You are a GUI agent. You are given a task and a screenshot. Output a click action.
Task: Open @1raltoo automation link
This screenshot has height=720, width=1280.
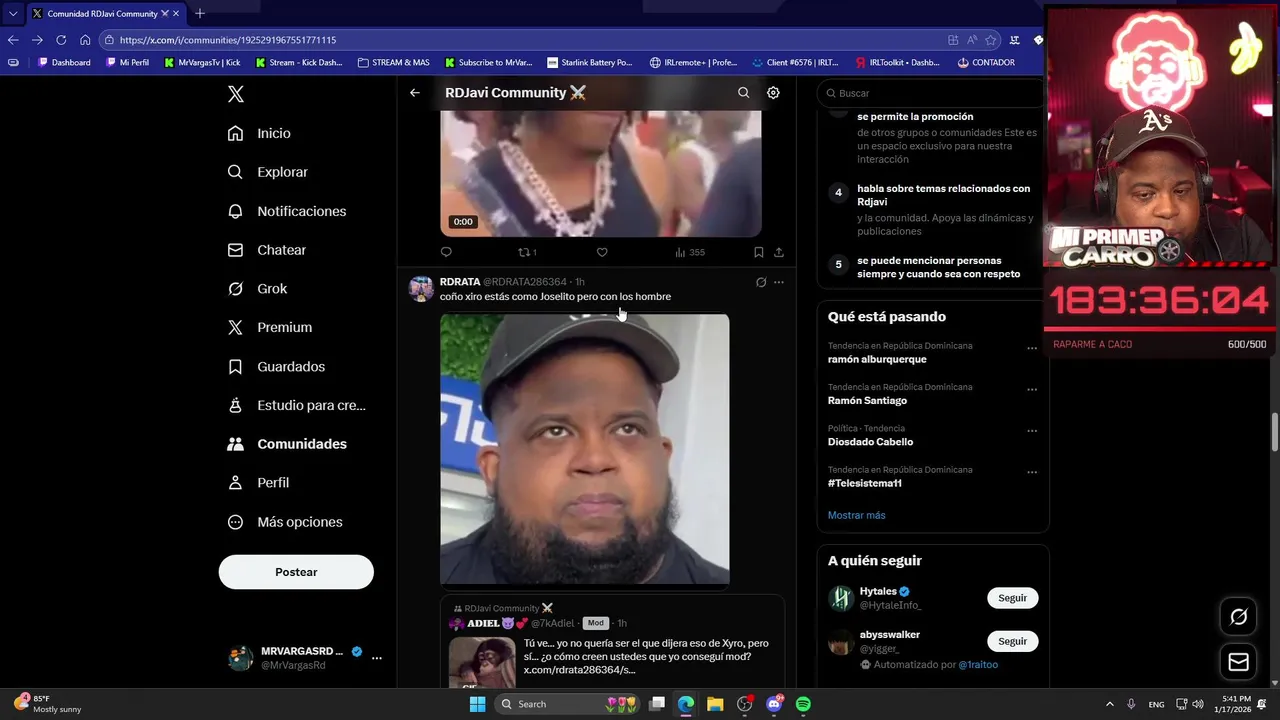(x=978, y=665)
